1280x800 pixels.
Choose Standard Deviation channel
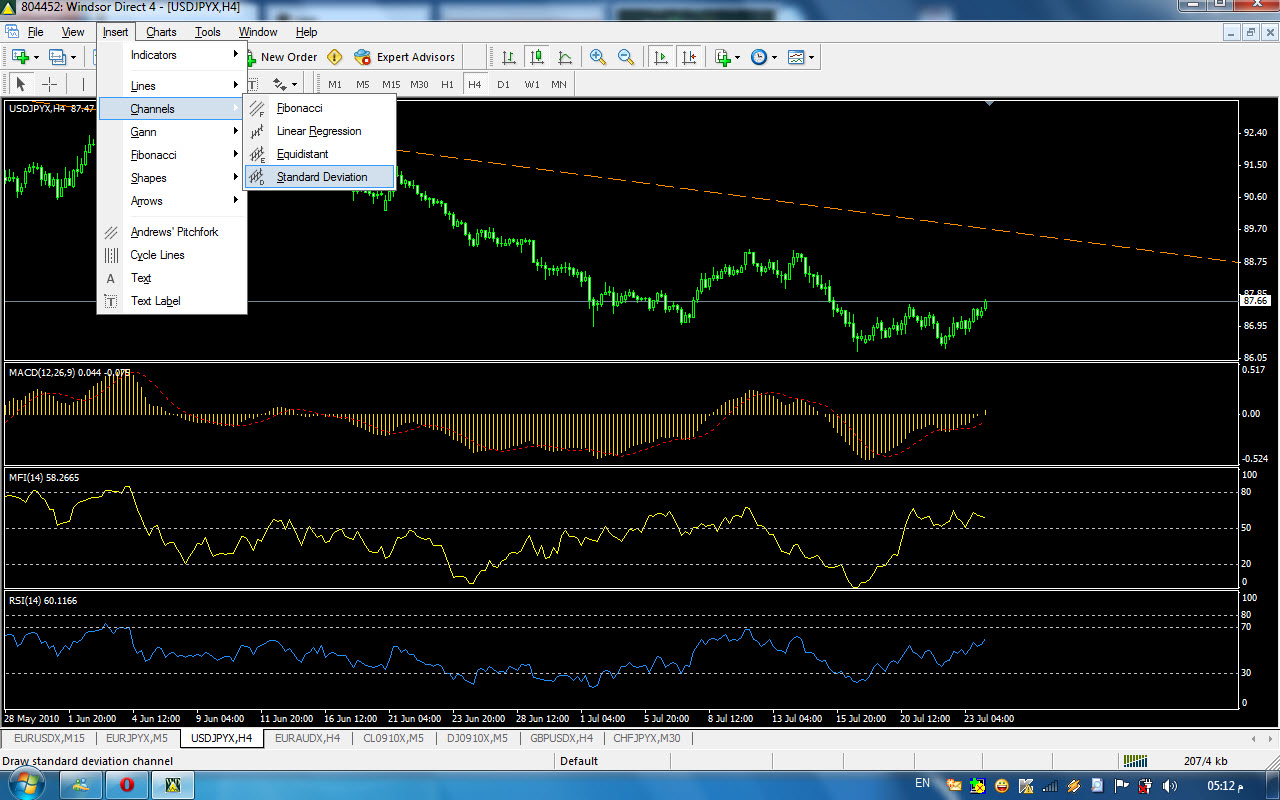(320, 177)
